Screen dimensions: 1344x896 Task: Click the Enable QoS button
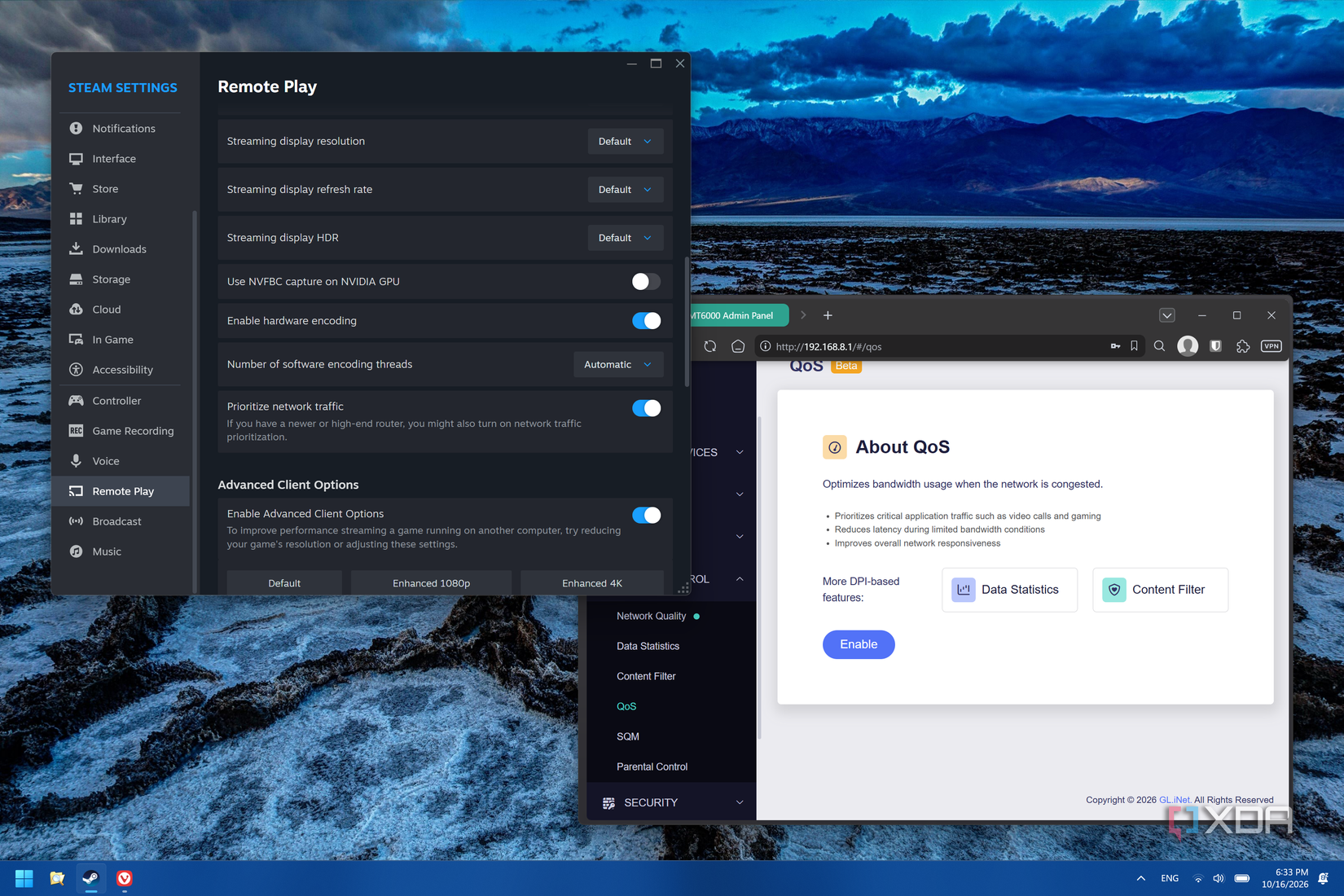[x=859, y=644]
